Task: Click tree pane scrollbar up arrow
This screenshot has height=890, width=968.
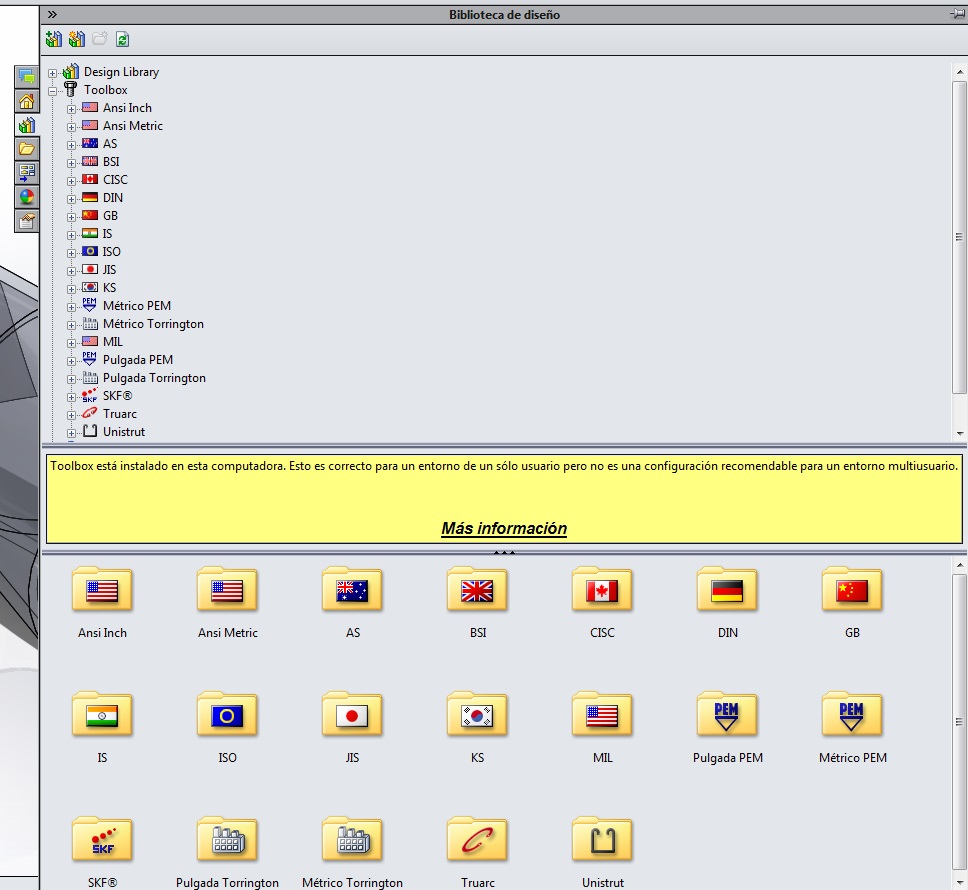Action: [x=959, y=72]
